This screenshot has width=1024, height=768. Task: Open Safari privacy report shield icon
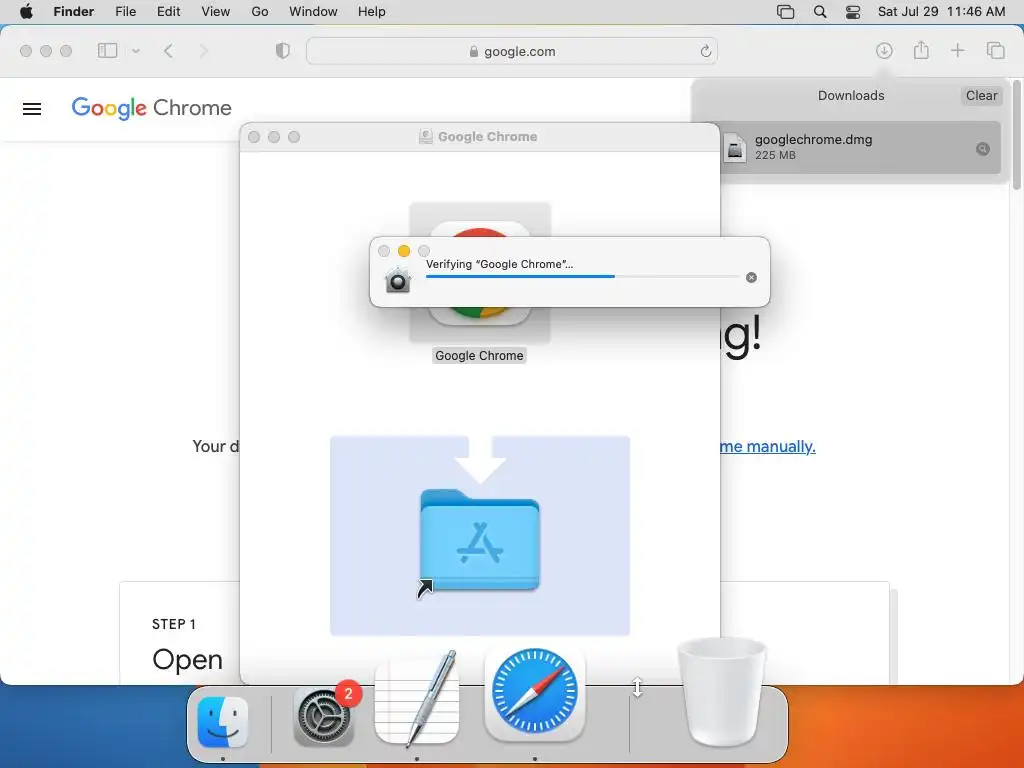point(283,51)
